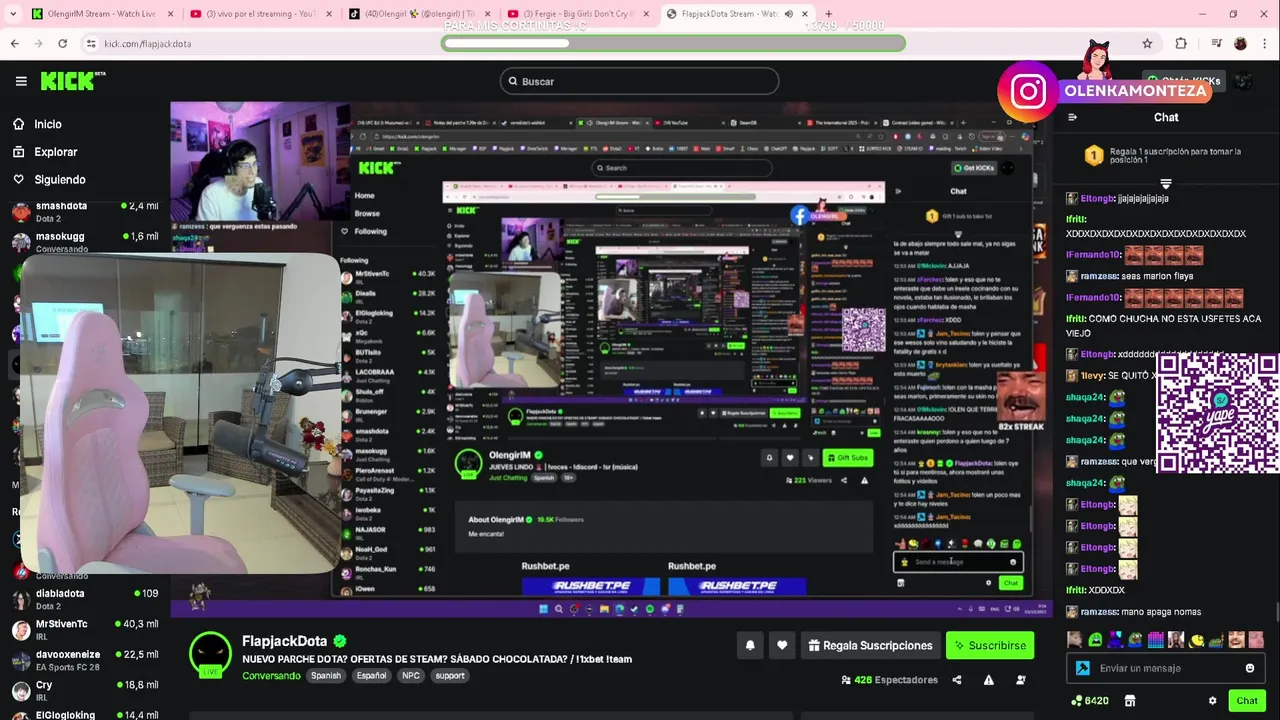Viewport: 1280px width, 720px height.
Task: Open the chat shop icon
Action: [x=1130, y=701]
